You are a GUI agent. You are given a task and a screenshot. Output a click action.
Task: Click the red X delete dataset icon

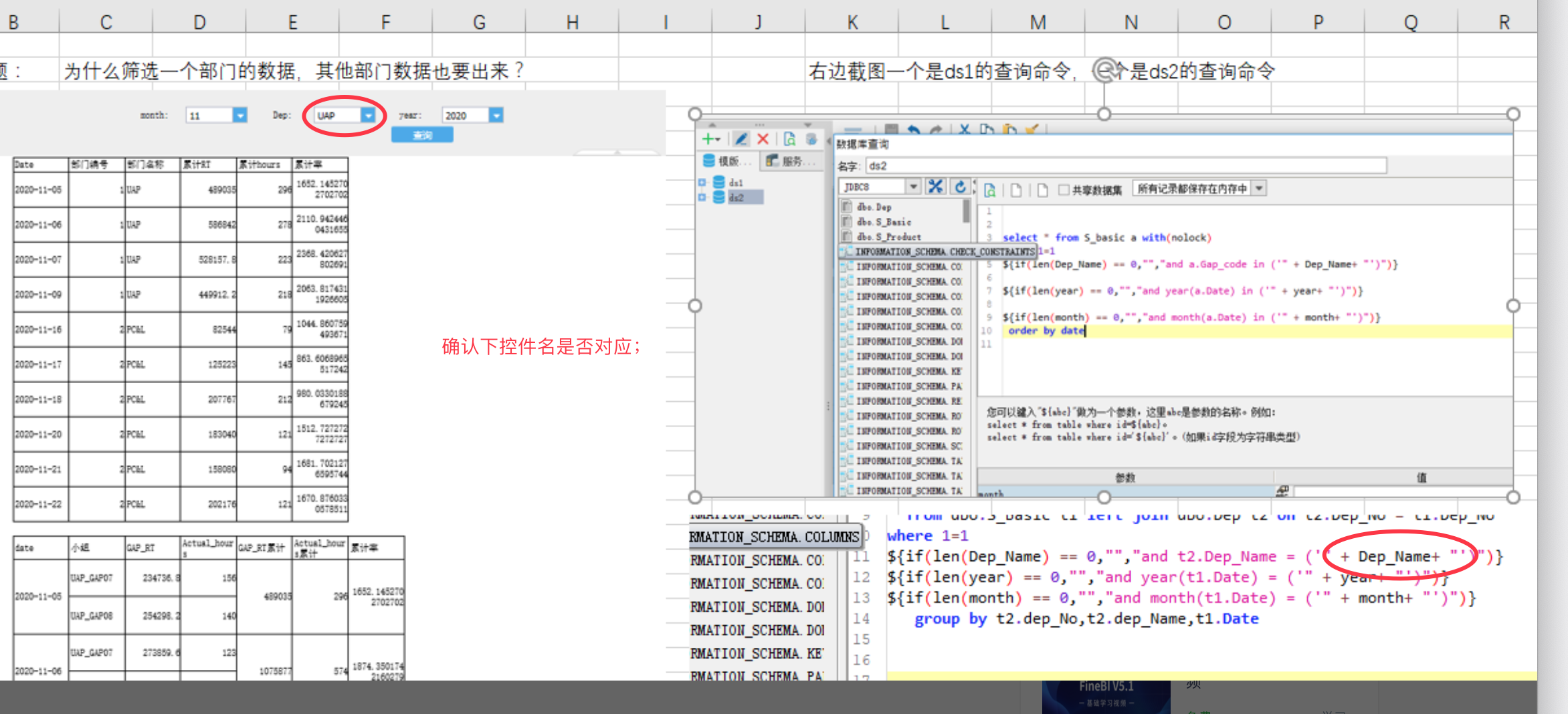click(763, 139)
